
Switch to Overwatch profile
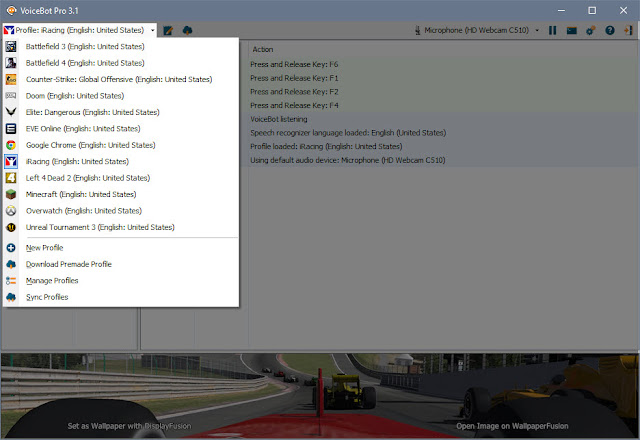click(120, 211)
